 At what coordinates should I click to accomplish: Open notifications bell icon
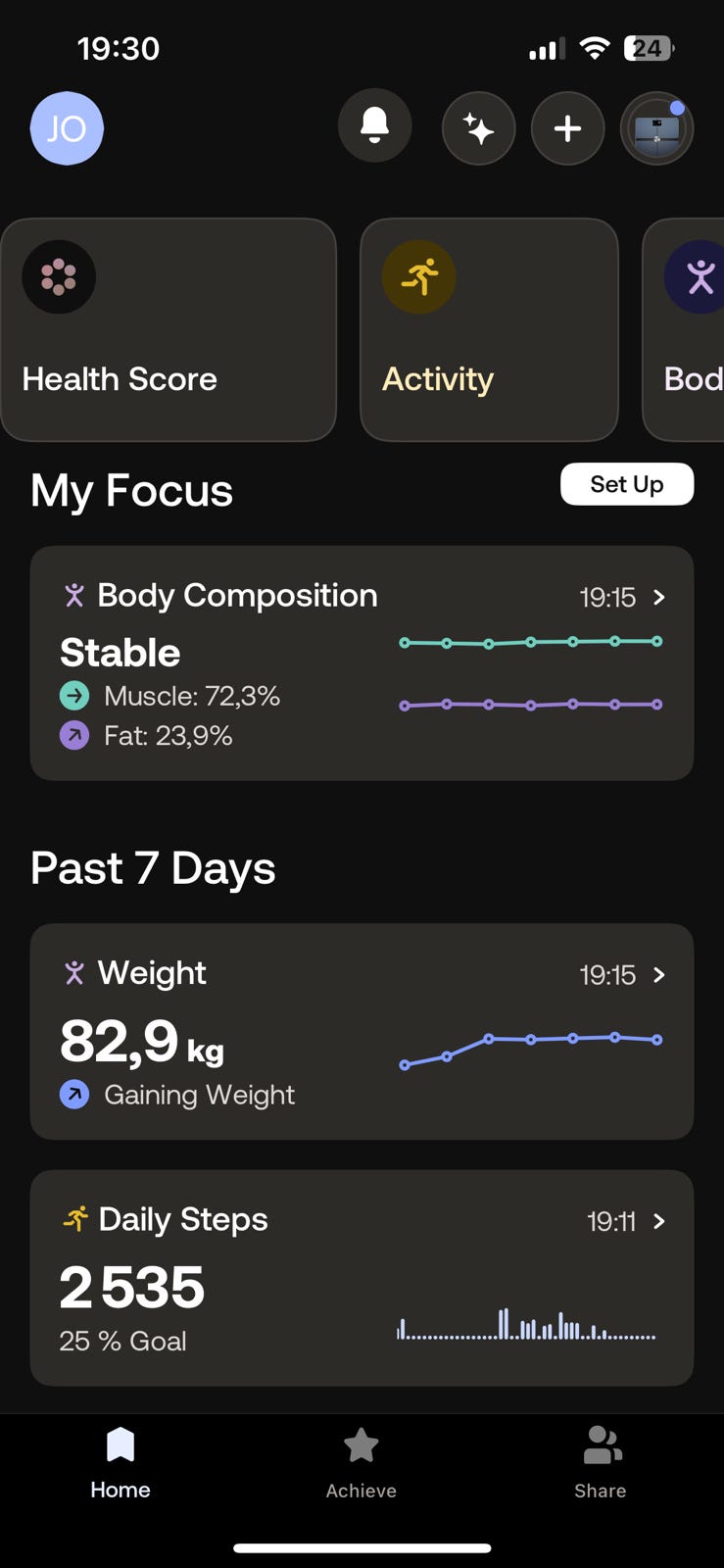tap(374, 127)
